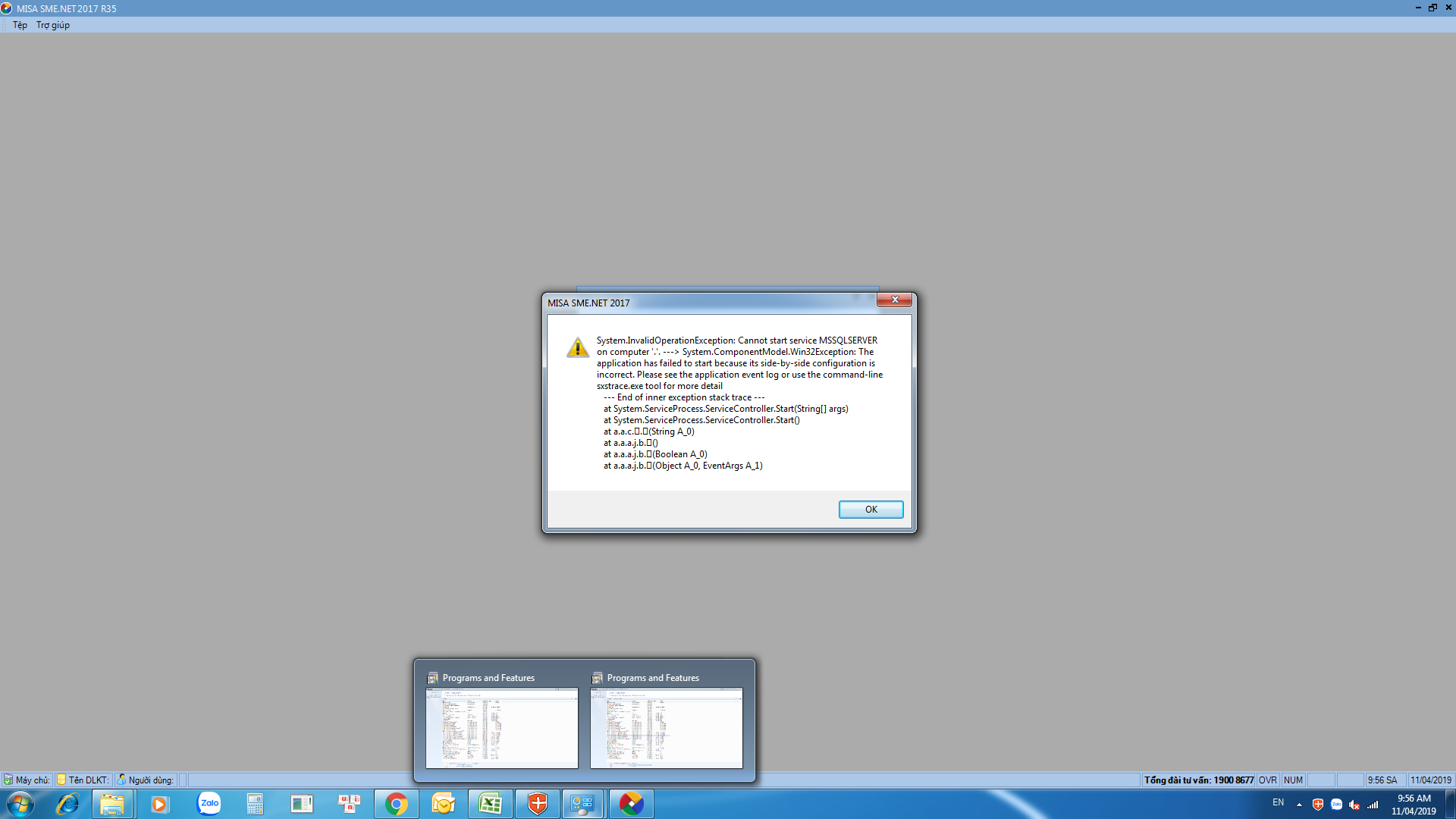The width and height of the screenshot is (1456, 819).
Task: Click the 11/04/2019 status bar date
Action: [1430, 780]
